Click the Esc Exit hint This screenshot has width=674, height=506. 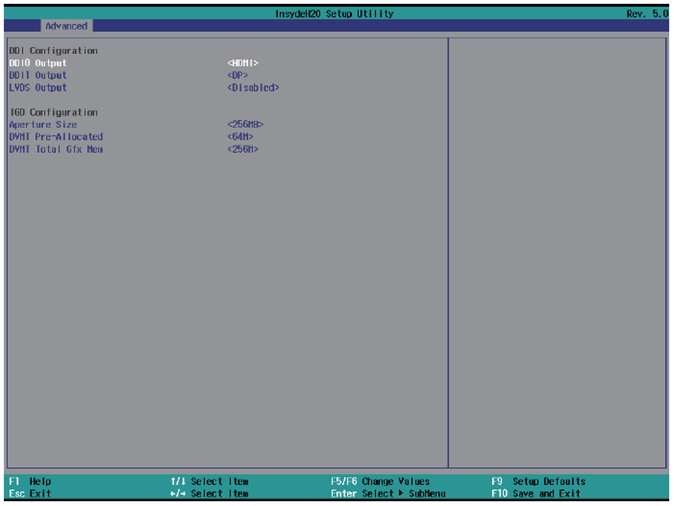click(x=30, y=494)
